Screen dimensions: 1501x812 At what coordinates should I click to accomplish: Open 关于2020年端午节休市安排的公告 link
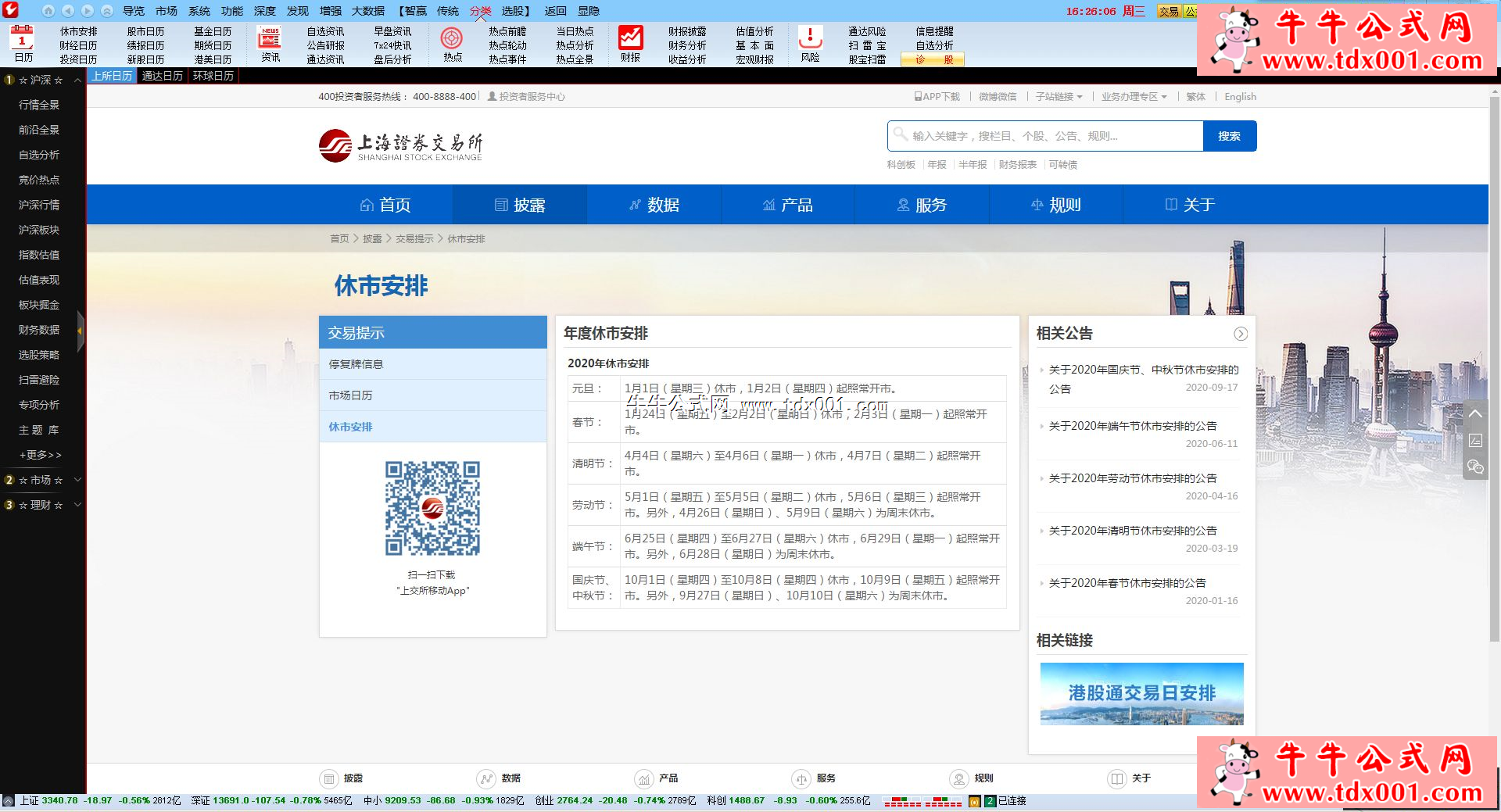pos(1133,426)
